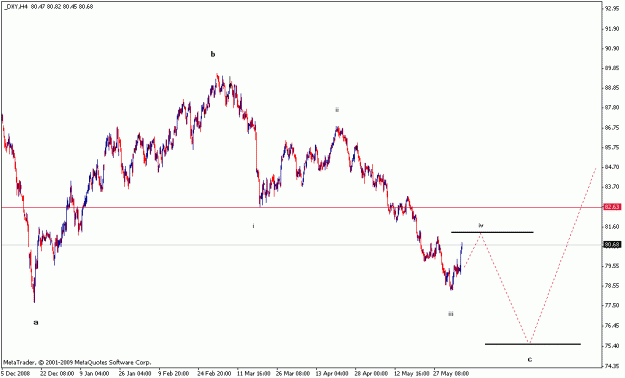Select the 86.75 price axis label
The image size is (625, 378).
coord(612,128)
